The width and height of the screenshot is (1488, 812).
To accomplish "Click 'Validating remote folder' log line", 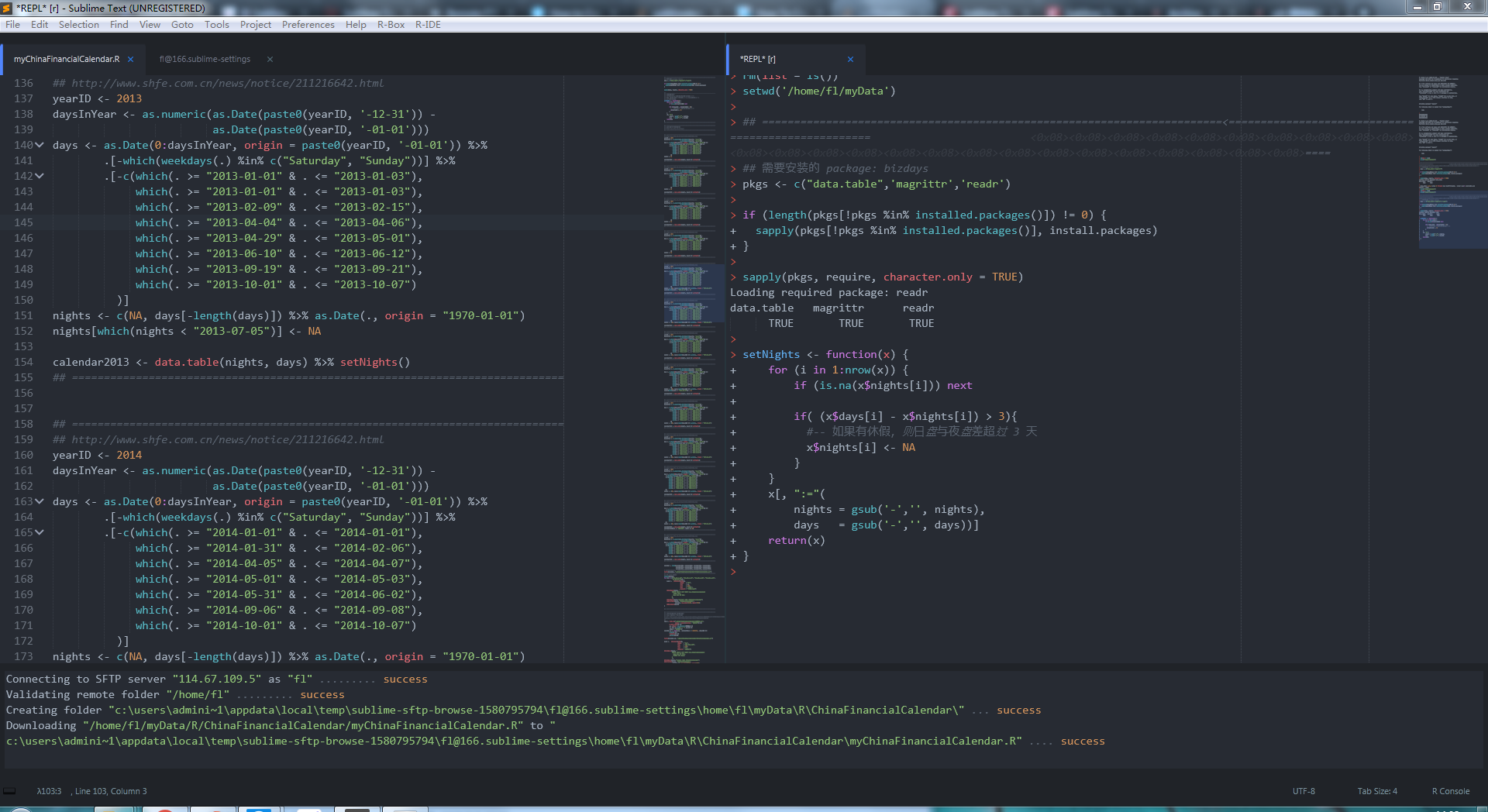I will point(175,694).
